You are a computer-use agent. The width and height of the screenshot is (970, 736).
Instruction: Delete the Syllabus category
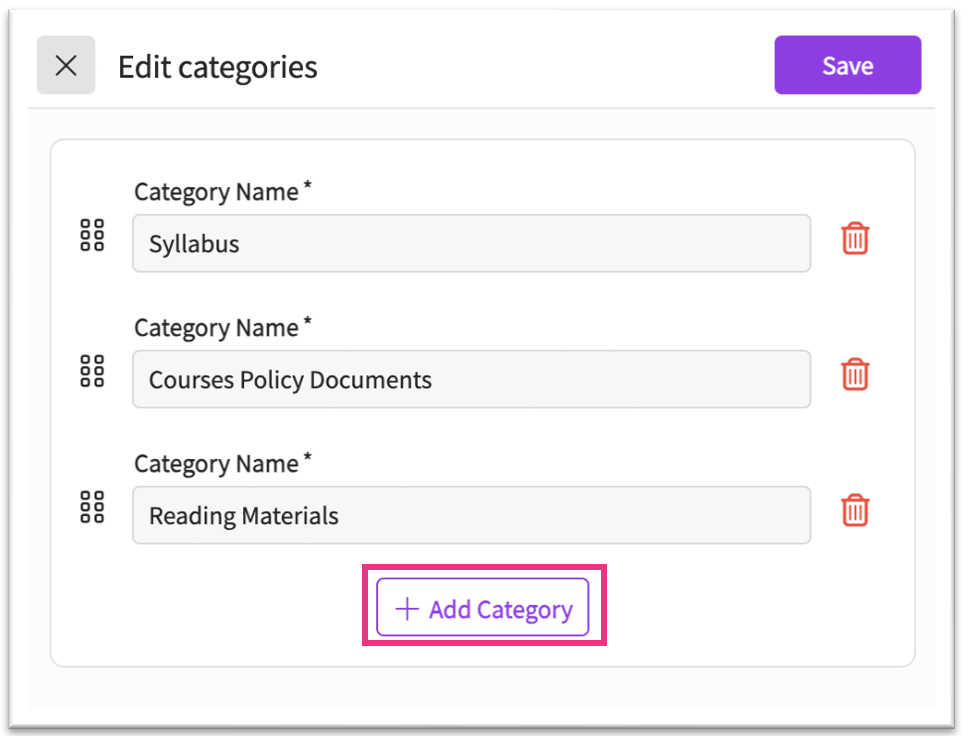[855, 239]
